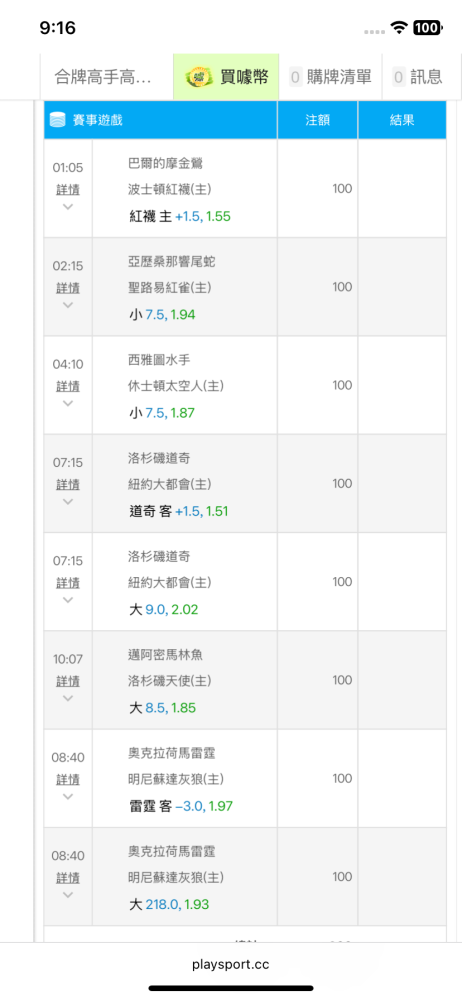Open 詳情 link for 10:07 Marlins game
The width and height of the screenshot is (462, 1000).
click(68, 680)
